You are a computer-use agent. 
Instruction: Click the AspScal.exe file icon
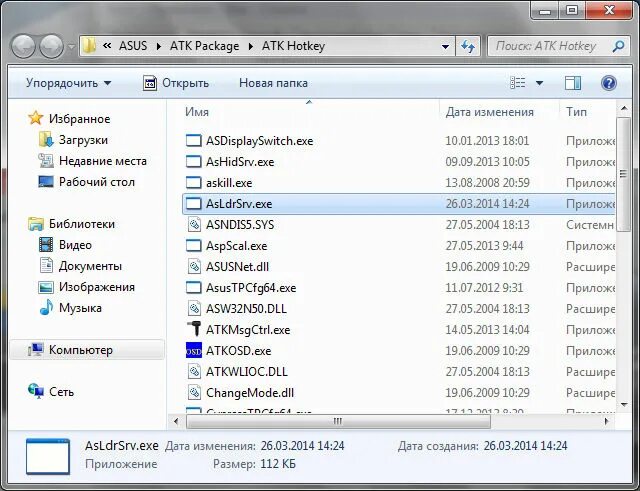pos(193,246)
